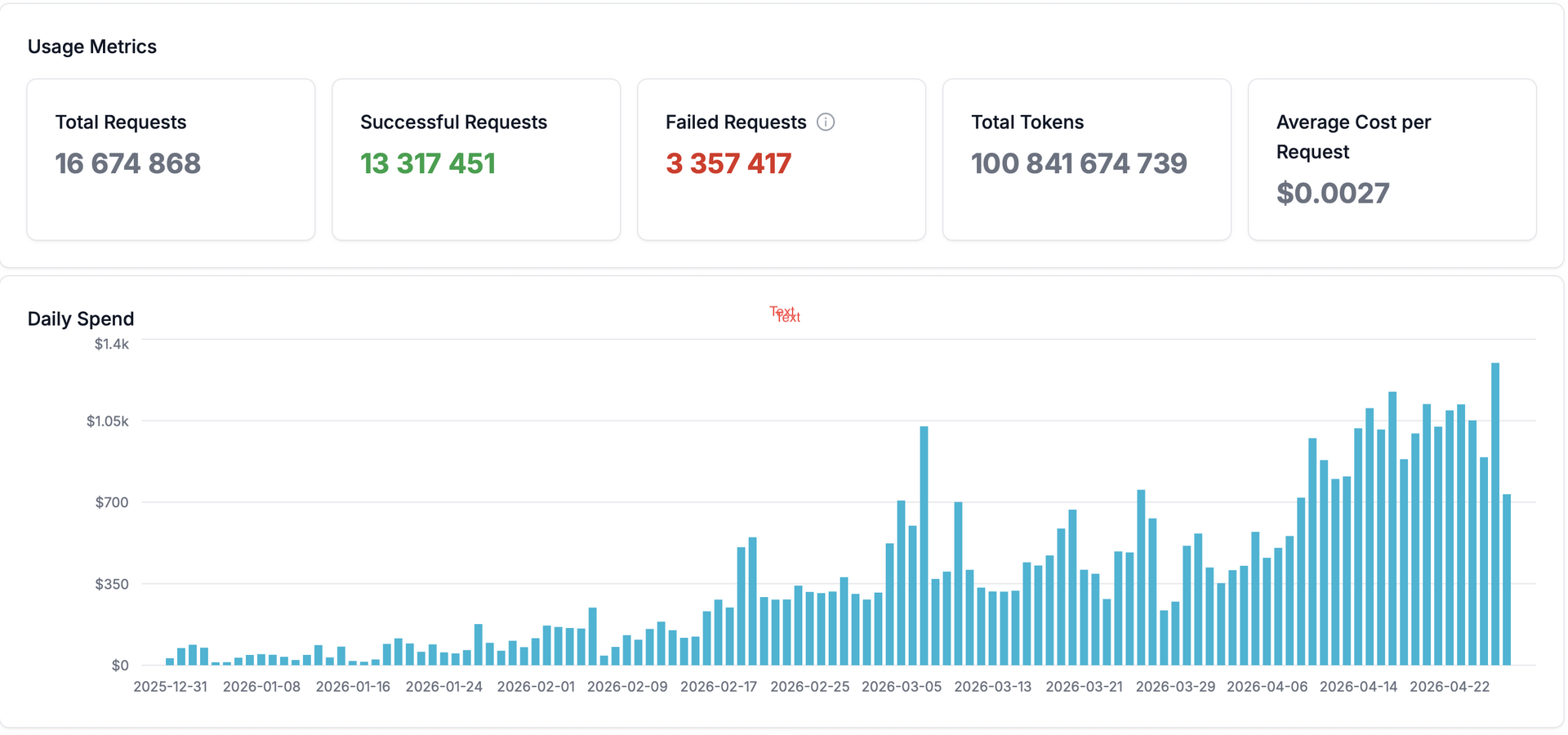The image size is (1568, 735).
Task: Click the tallest bar in Daily Spend chart
Action: 1495,514
